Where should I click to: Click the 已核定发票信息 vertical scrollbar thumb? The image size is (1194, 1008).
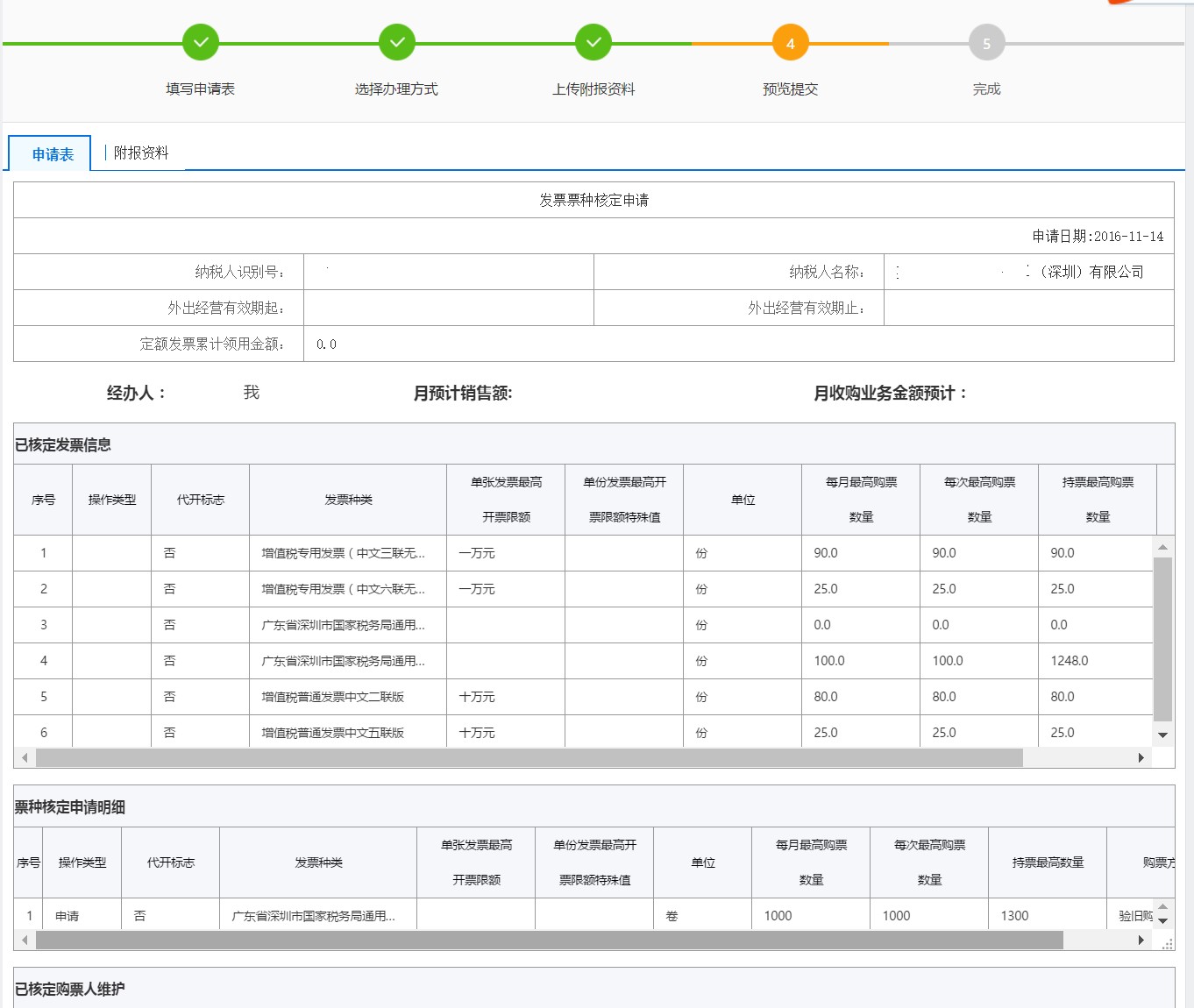pyautogui.click(x=1162, y=638)
